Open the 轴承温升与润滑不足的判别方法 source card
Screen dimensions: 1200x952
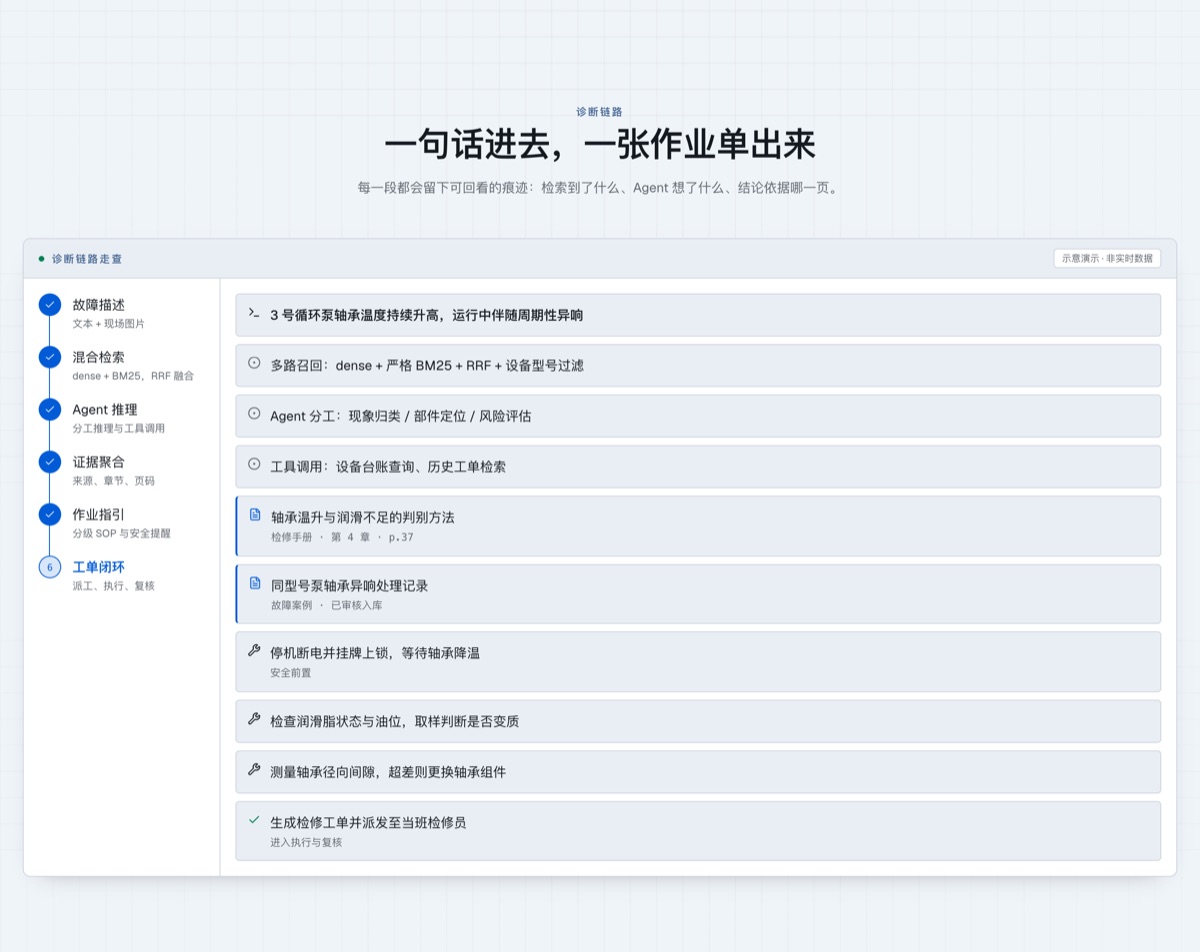coord(698,526)
